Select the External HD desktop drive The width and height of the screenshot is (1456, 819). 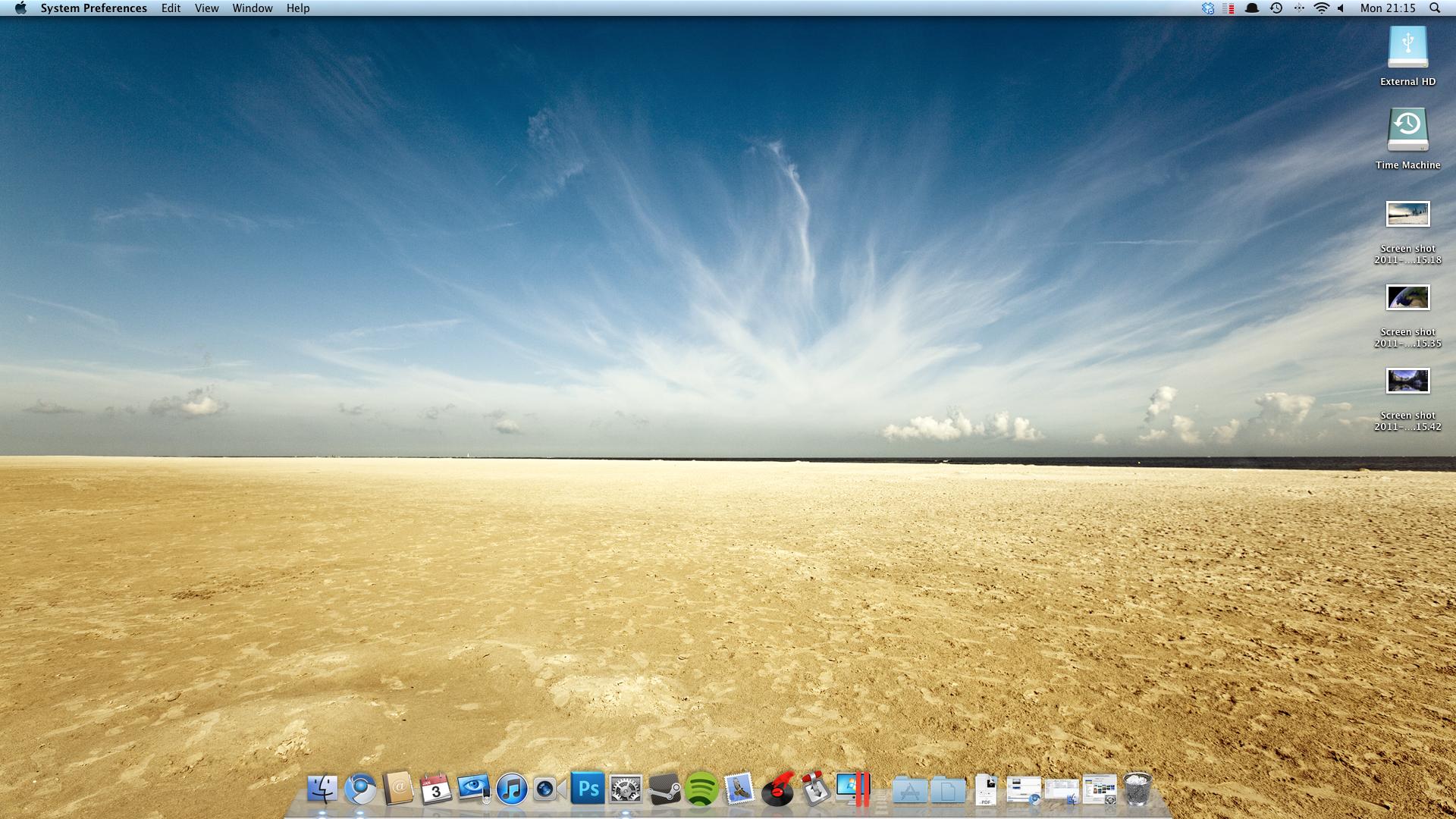pos(1407,49)
